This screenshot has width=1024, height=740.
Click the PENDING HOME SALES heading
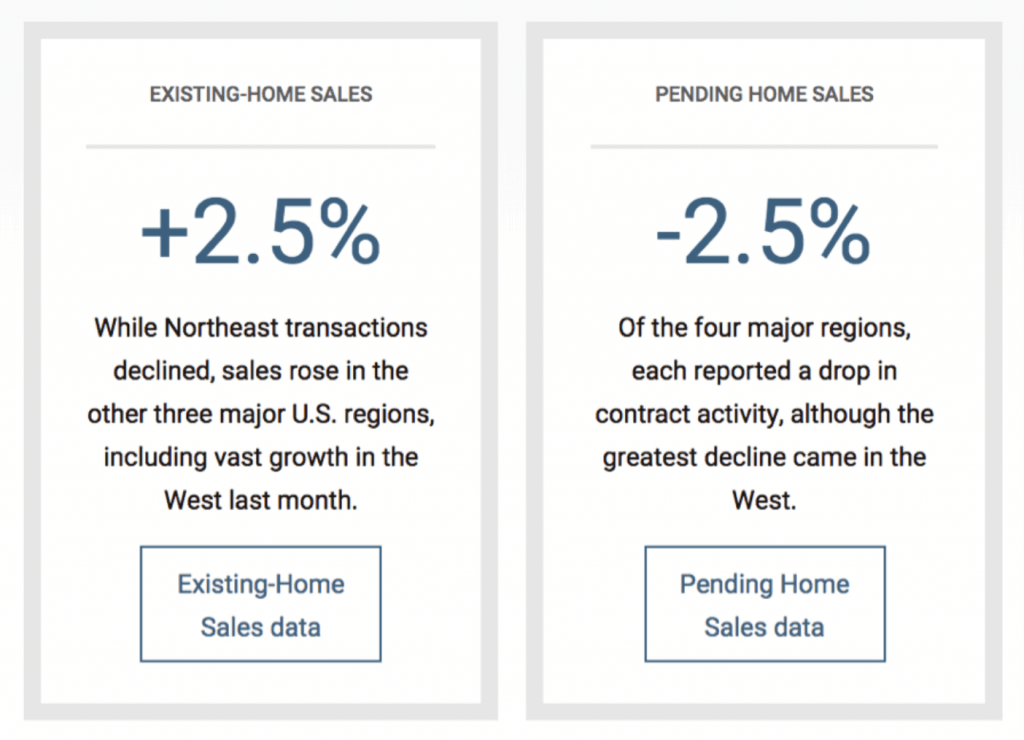(x=764, y=95)
